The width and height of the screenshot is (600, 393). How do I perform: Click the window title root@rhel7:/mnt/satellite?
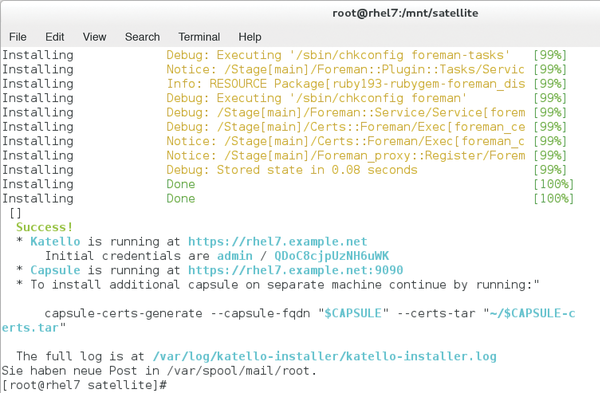[405, 13]
